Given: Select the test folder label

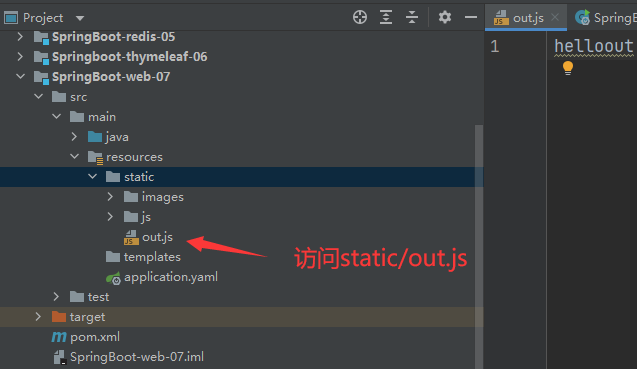Looking at the screenshot, I should pyautogui.click(x=98, y=297).
